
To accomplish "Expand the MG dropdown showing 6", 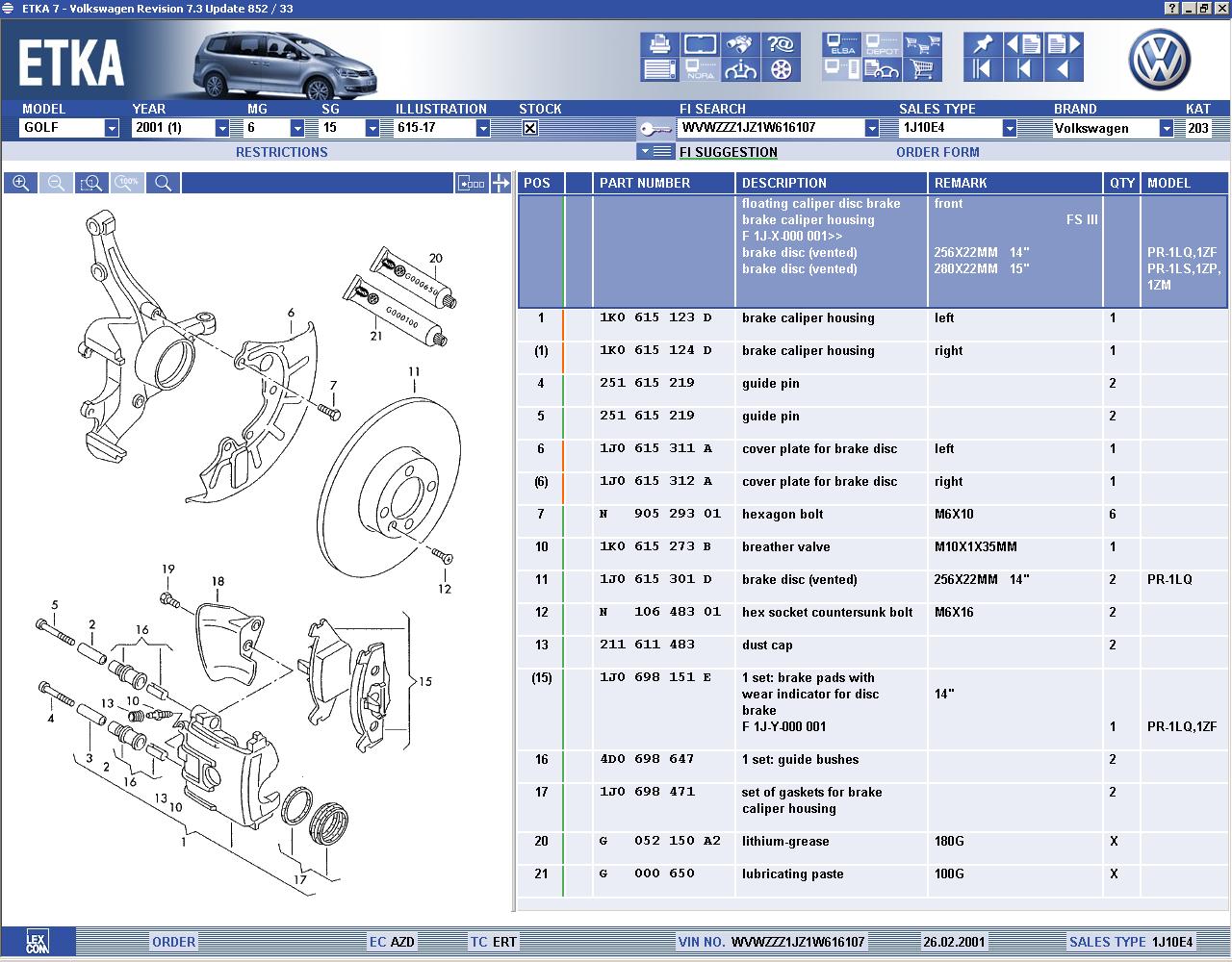I will [297, 128].
